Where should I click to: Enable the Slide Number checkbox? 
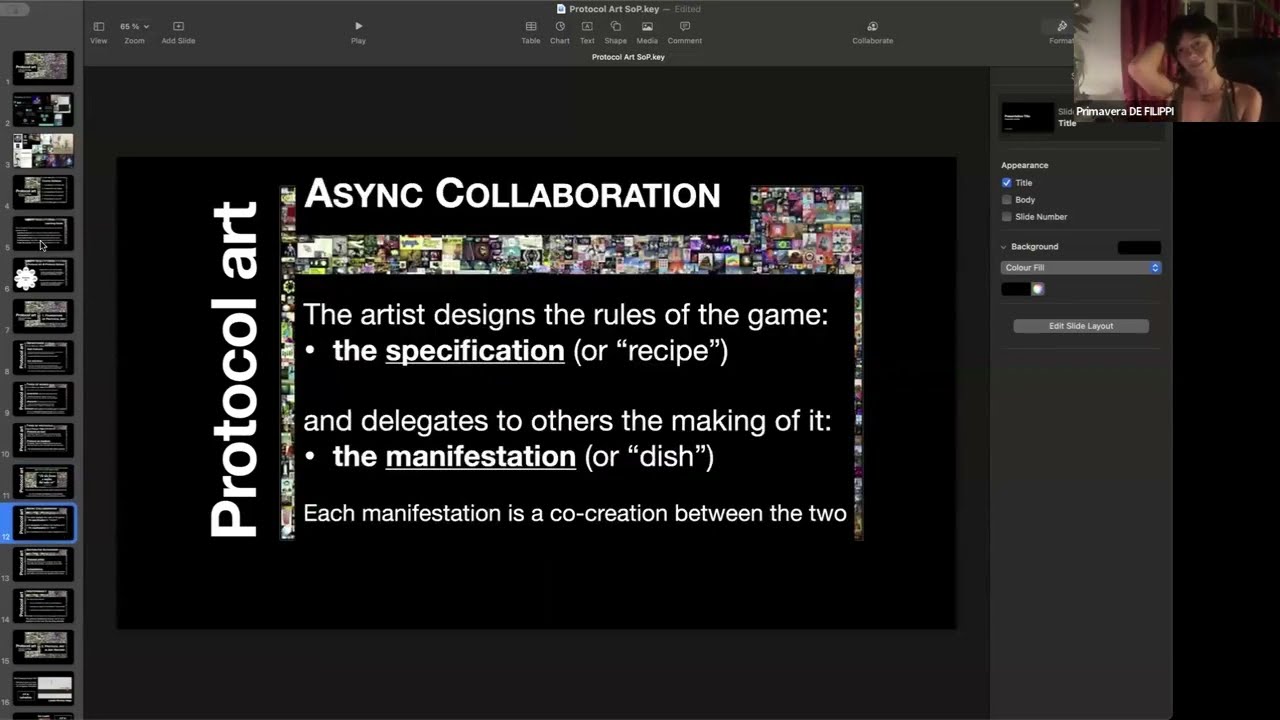(1007, 217)
